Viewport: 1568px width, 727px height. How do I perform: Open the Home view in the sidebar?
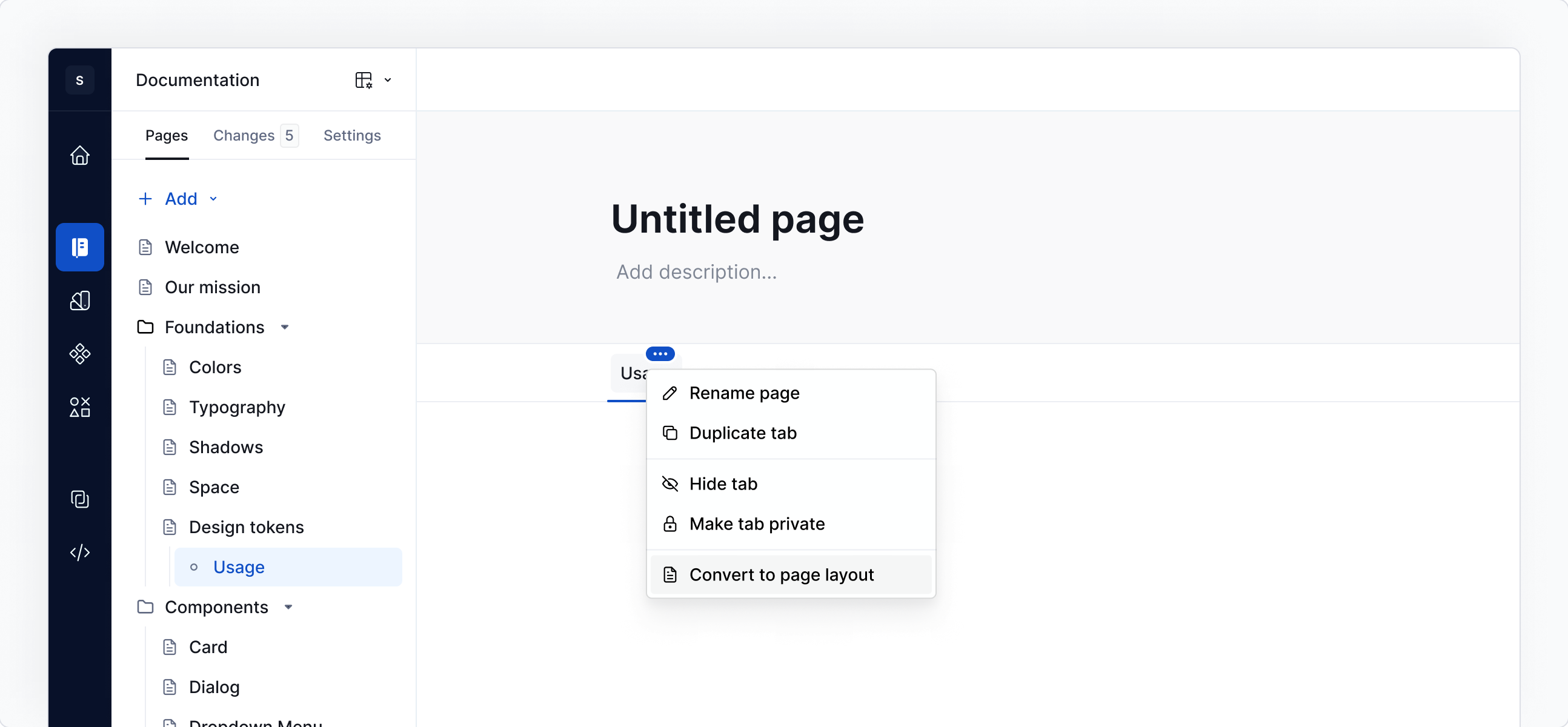80,156
